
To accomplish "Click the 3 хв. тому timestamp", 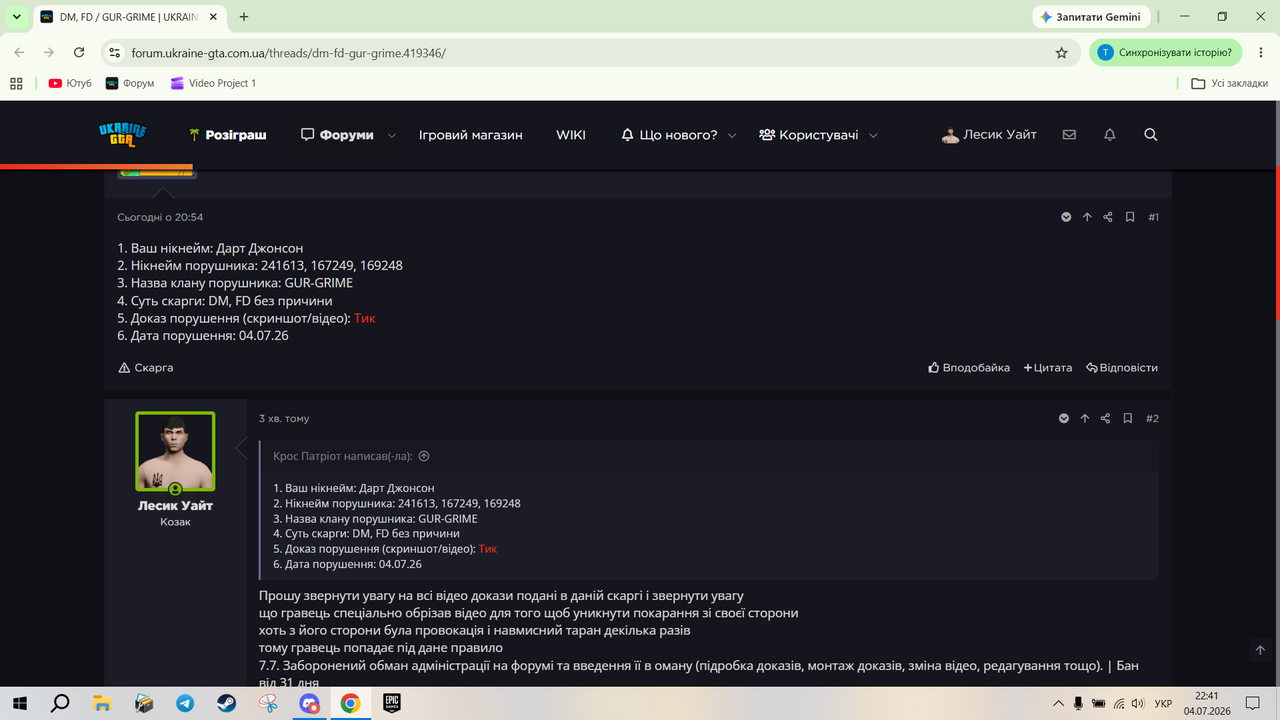I will 284,419.
